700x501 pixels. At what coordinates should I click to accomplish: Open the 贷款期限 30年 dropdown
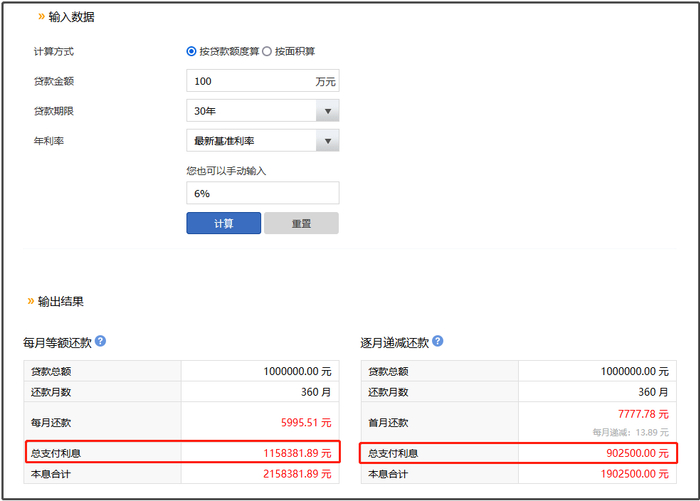tap(328, 111)
